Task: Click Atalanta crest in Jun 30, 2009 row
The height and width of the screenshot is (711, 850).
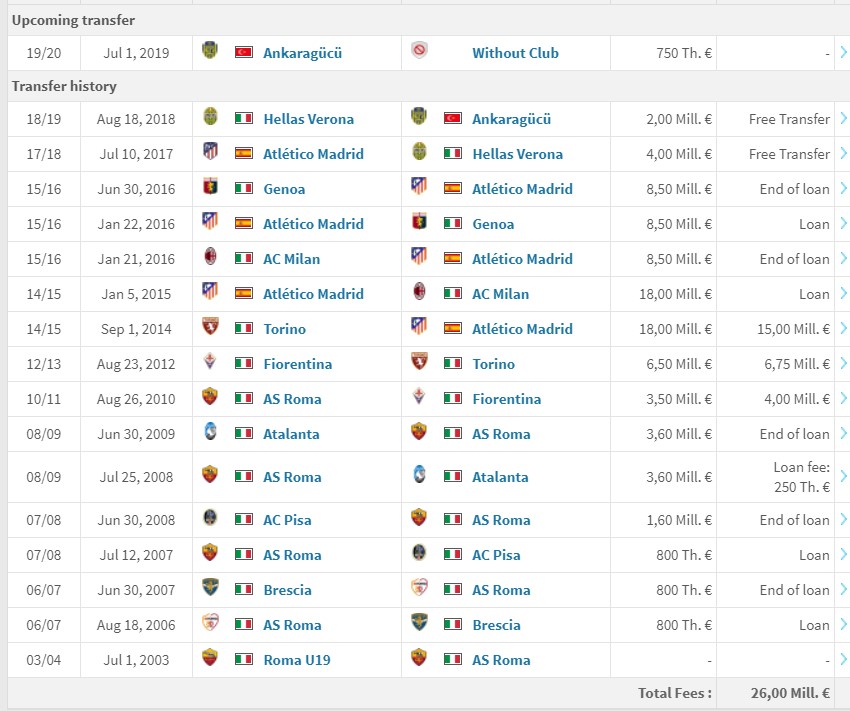Action: tap(210, 432)
